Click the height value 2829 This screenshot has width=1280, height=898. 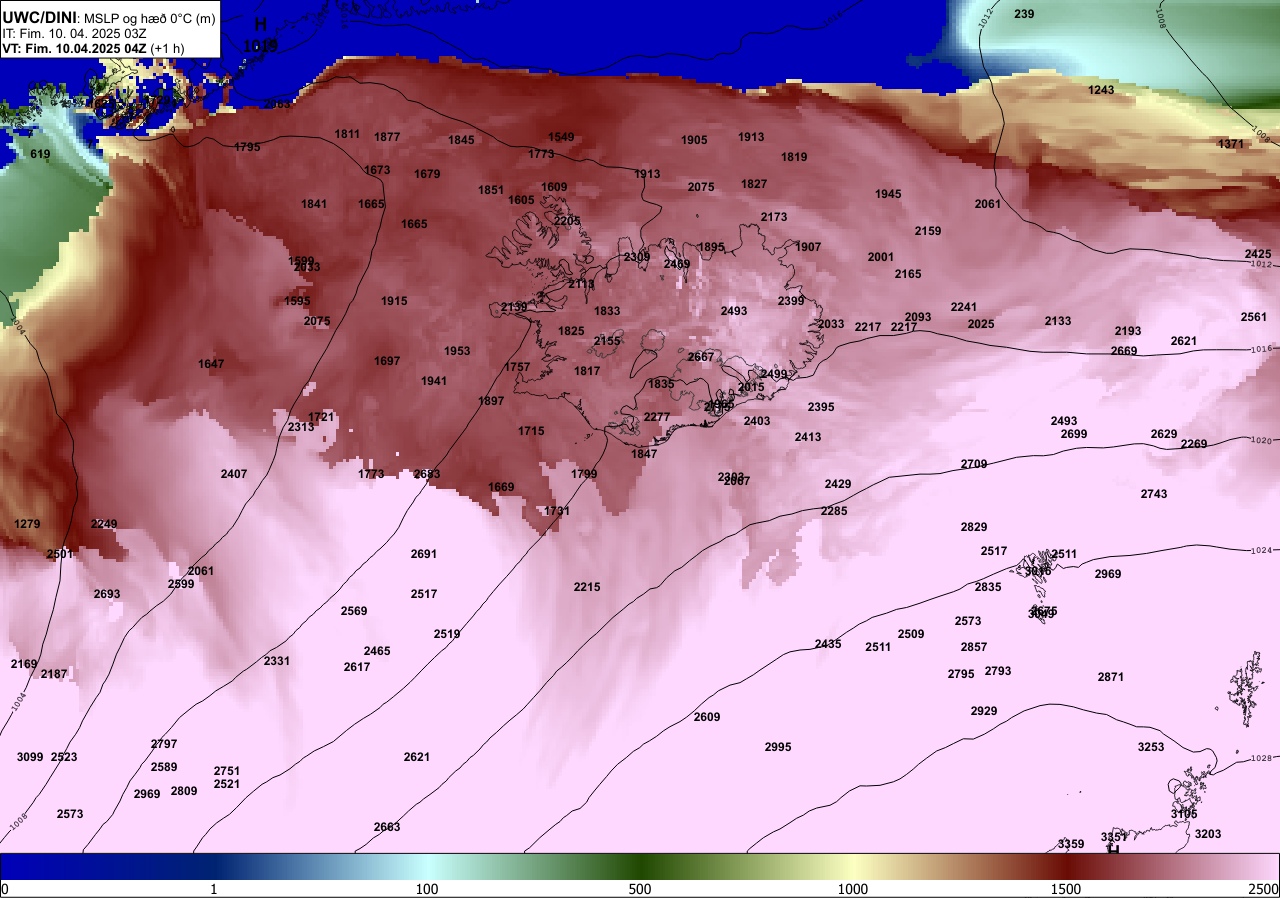tap(974, 527)
